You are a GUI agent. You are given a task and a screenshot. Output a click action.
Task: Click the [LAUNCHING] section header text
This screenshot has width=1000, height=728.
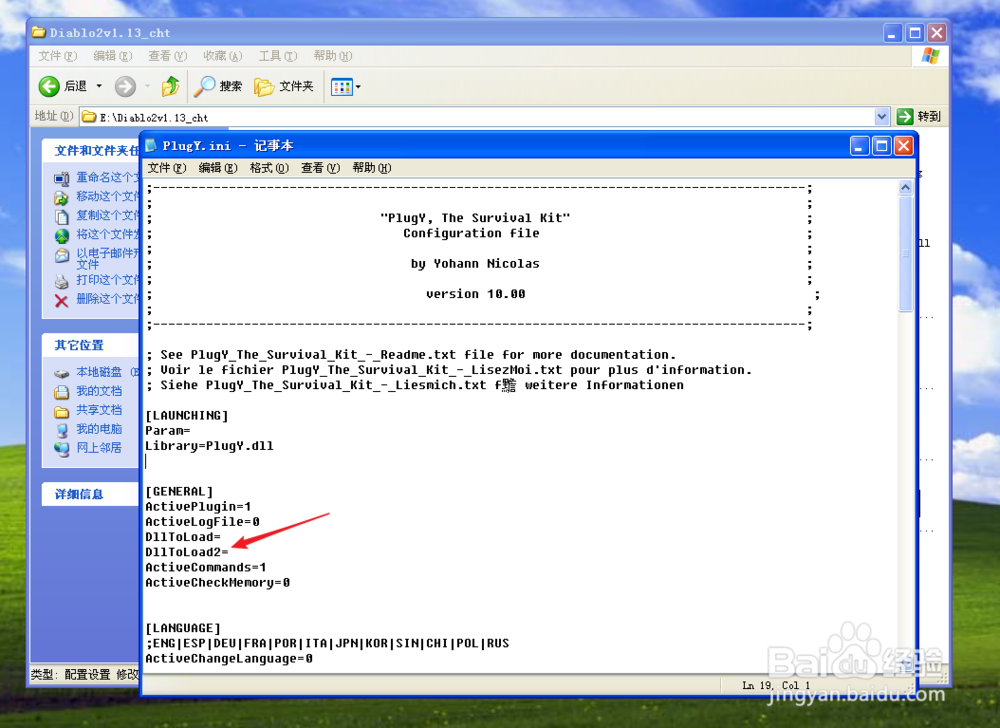click(187, 415)
